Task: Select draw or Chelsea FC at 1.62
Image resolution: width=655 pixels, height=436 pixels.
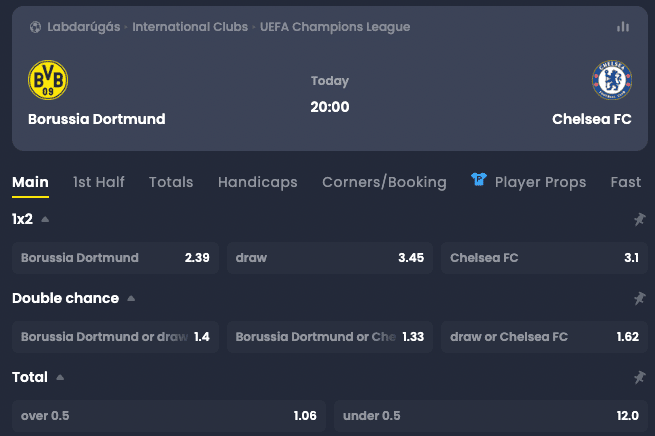Action: [x=544, y=337]
